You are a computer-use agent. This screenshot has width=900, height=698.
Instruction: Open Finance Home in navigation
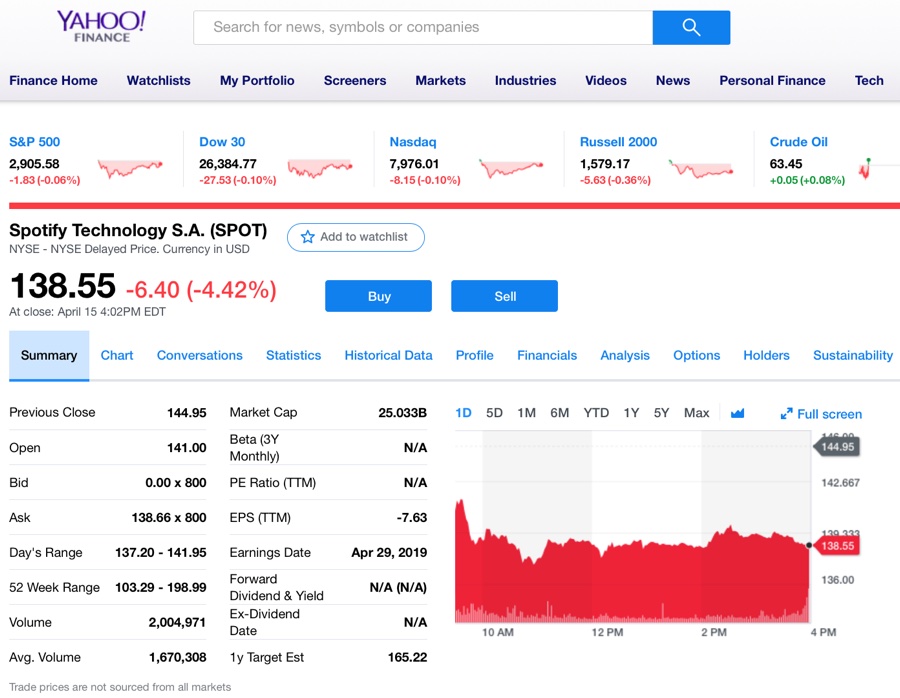pos(53,80)
